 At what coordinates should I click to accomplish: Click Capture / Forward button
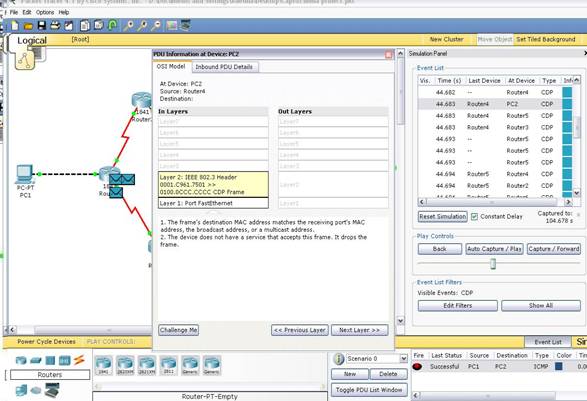tap(554, 249)
